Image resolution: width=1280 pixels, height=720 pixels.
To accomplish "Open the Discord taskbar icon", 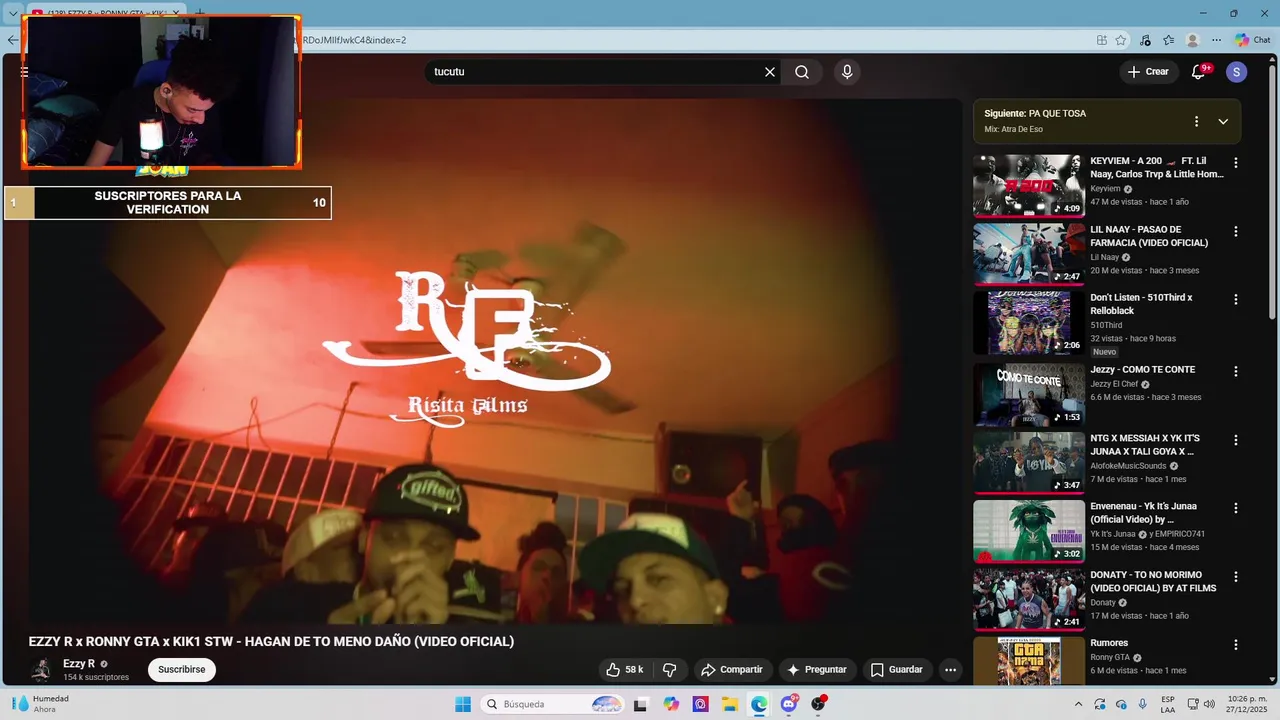I will coord(789,704).
